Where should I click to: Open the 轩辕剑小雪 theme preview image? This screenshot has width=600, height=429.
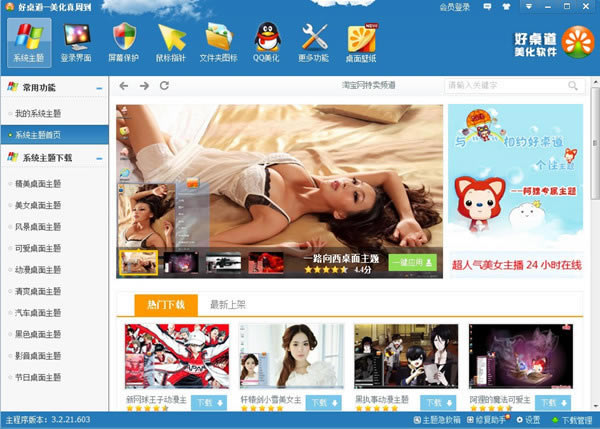pos(292,356)
